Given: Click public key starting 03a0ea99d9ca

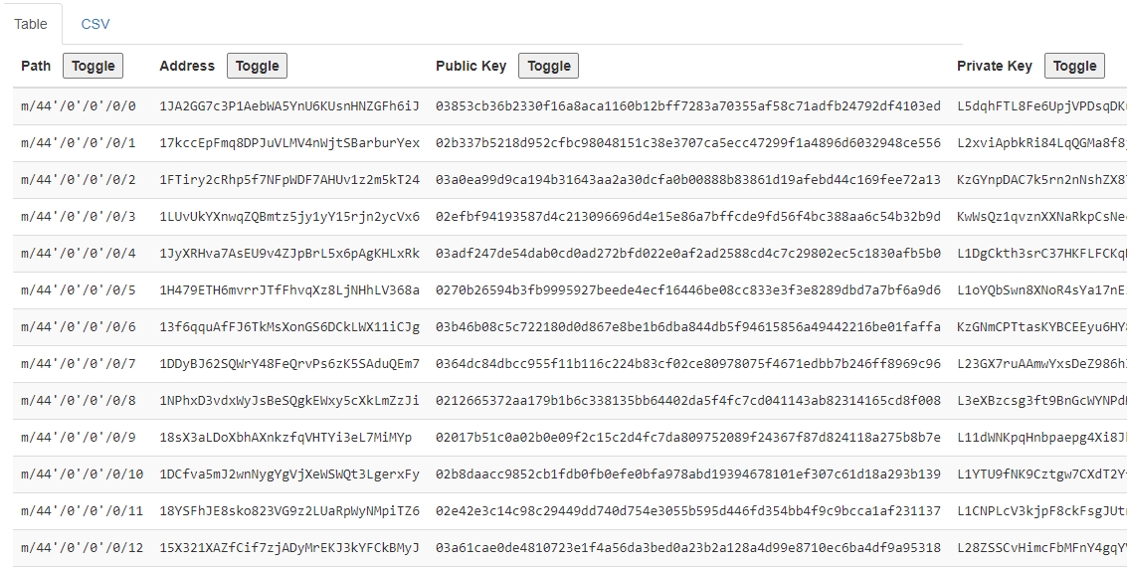Looking at the screenshot, I should (688, 180).
